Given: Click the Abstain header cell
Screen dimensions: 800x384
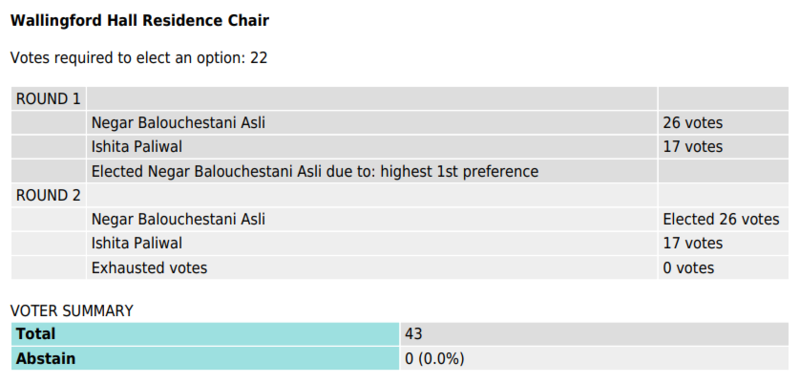Looking at the screenshot, I should (205, 359).
